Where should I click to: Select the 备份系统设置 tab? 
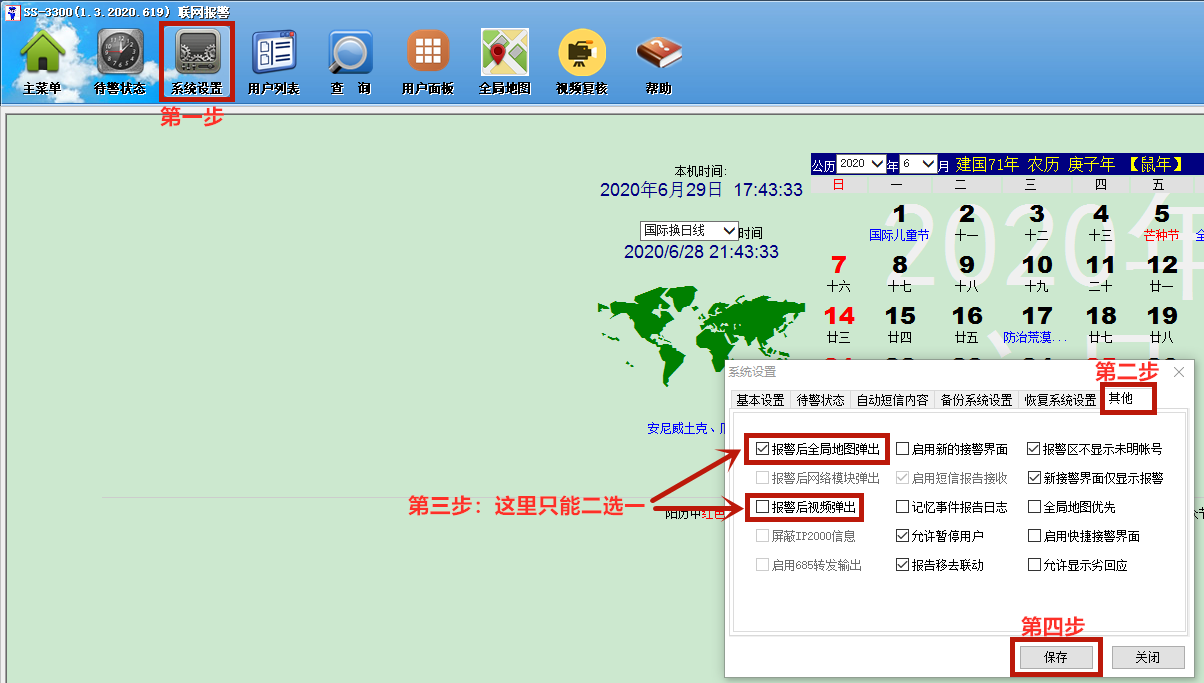coord(975,400)
